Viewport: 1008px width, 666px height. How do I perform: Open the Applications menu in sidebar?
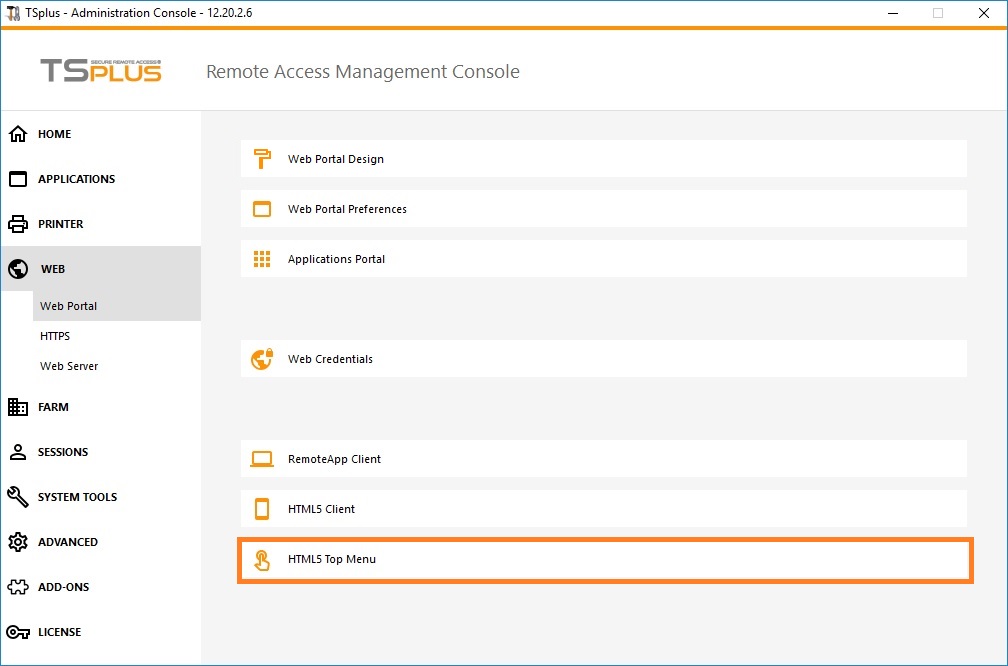click(x=76, y=179)
